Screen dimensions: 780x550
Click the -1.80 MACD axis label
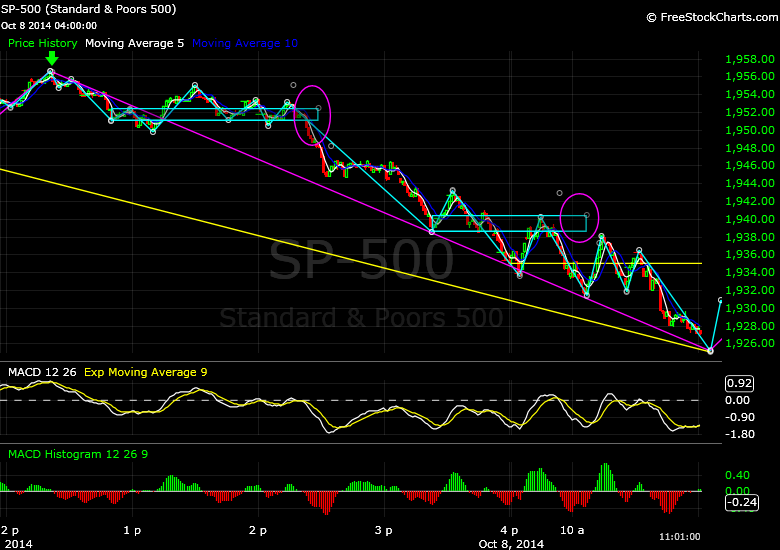click(740, 434)
